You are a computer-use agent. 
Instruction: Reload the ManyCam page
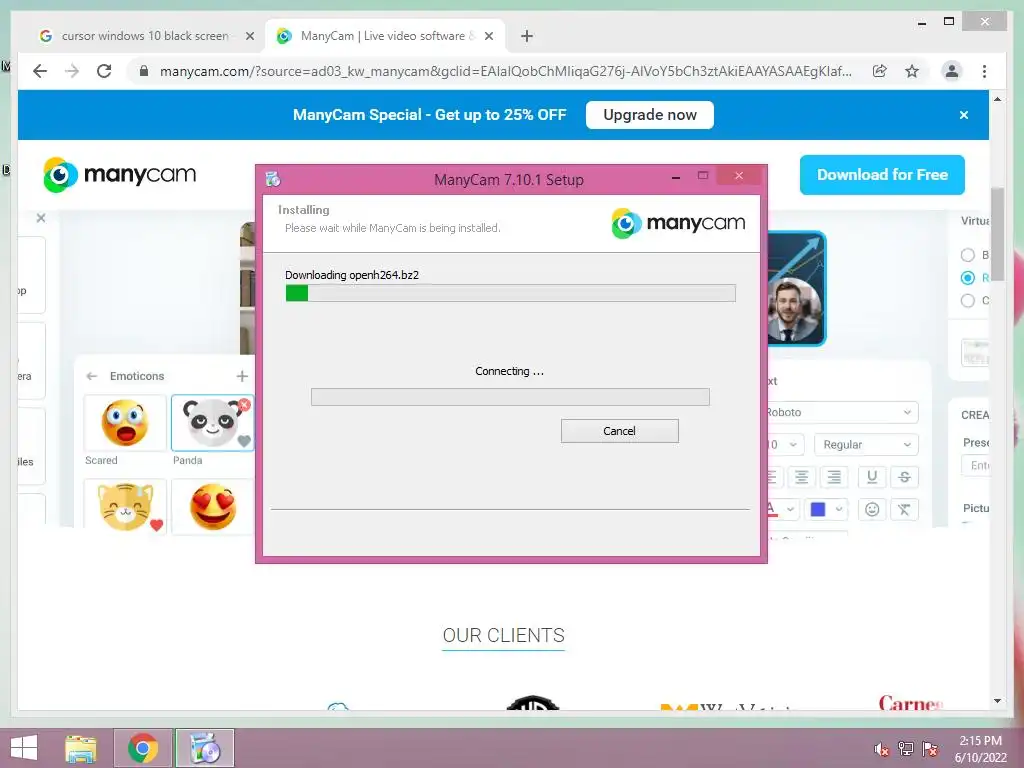[104, 71]
